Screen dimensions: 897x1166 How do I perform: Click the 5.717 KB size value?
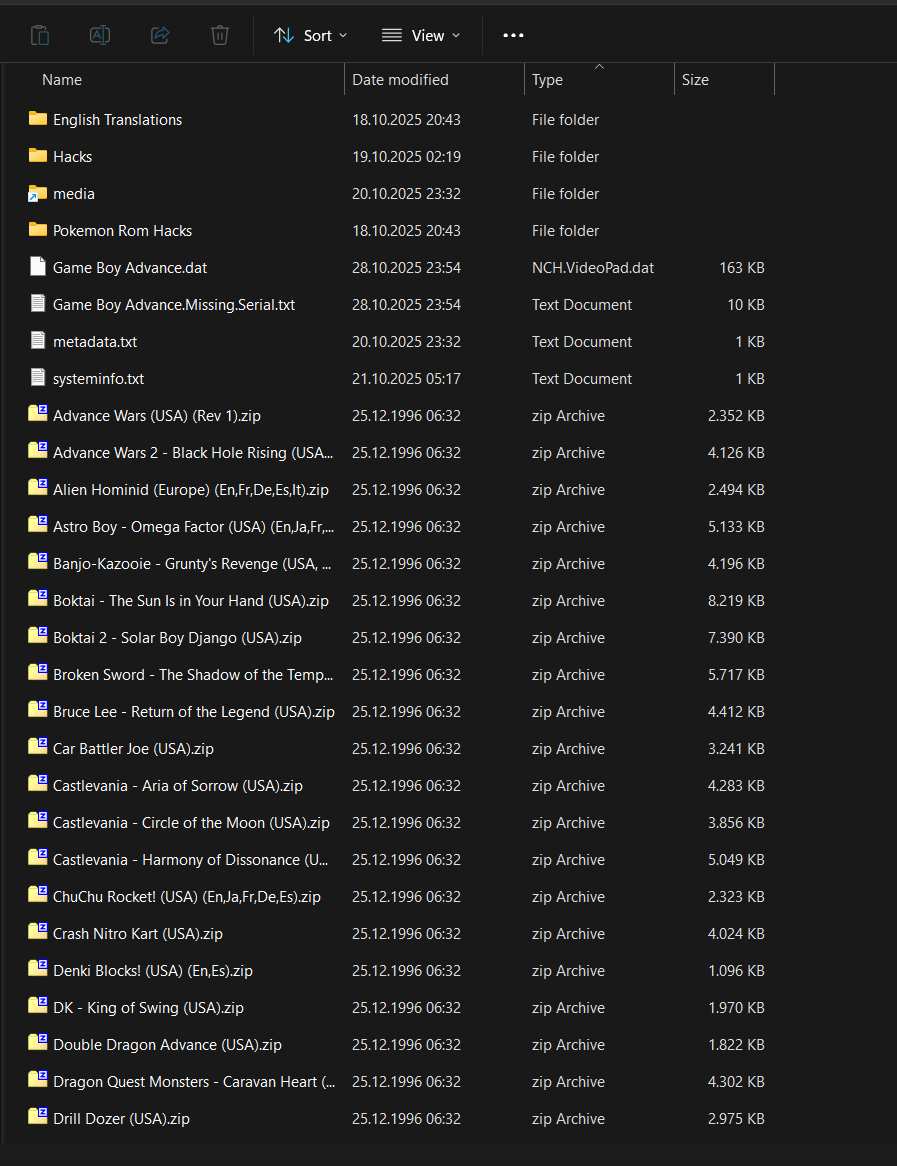tap(736, 675)
